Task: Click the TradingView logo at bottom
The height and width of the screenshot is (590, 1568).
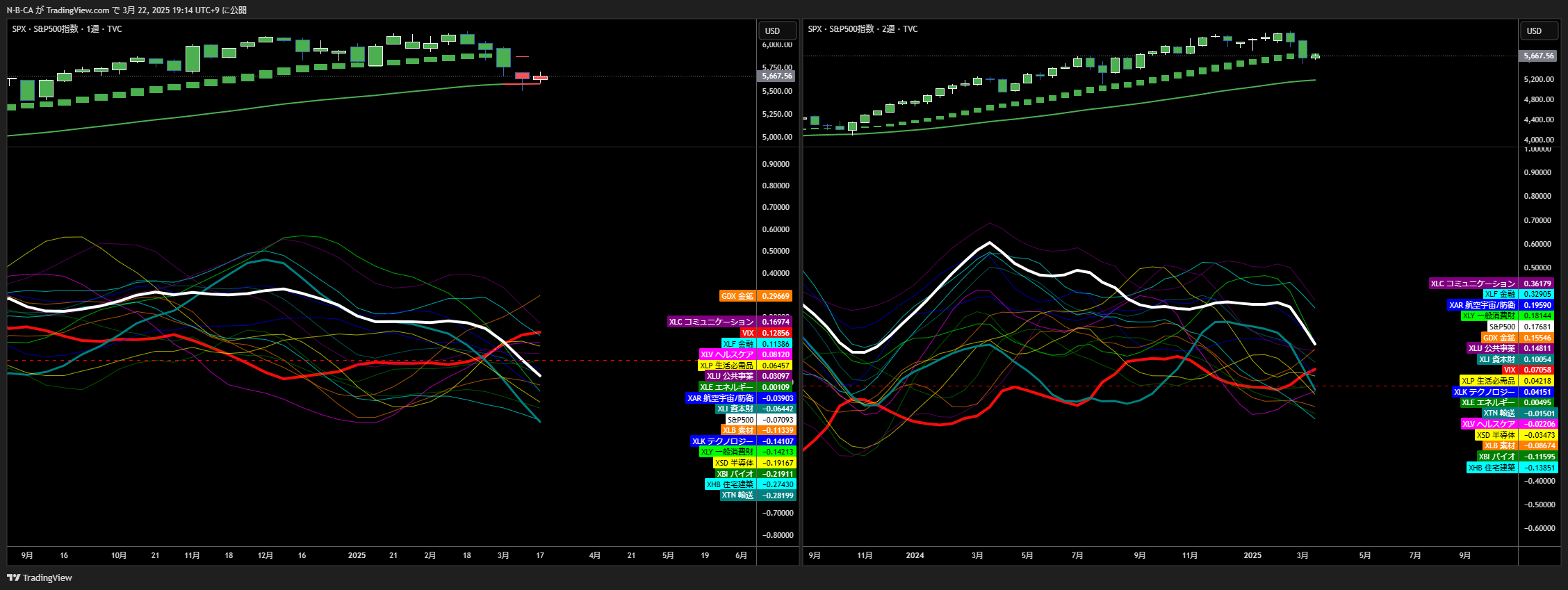Action: coord(40,577)
